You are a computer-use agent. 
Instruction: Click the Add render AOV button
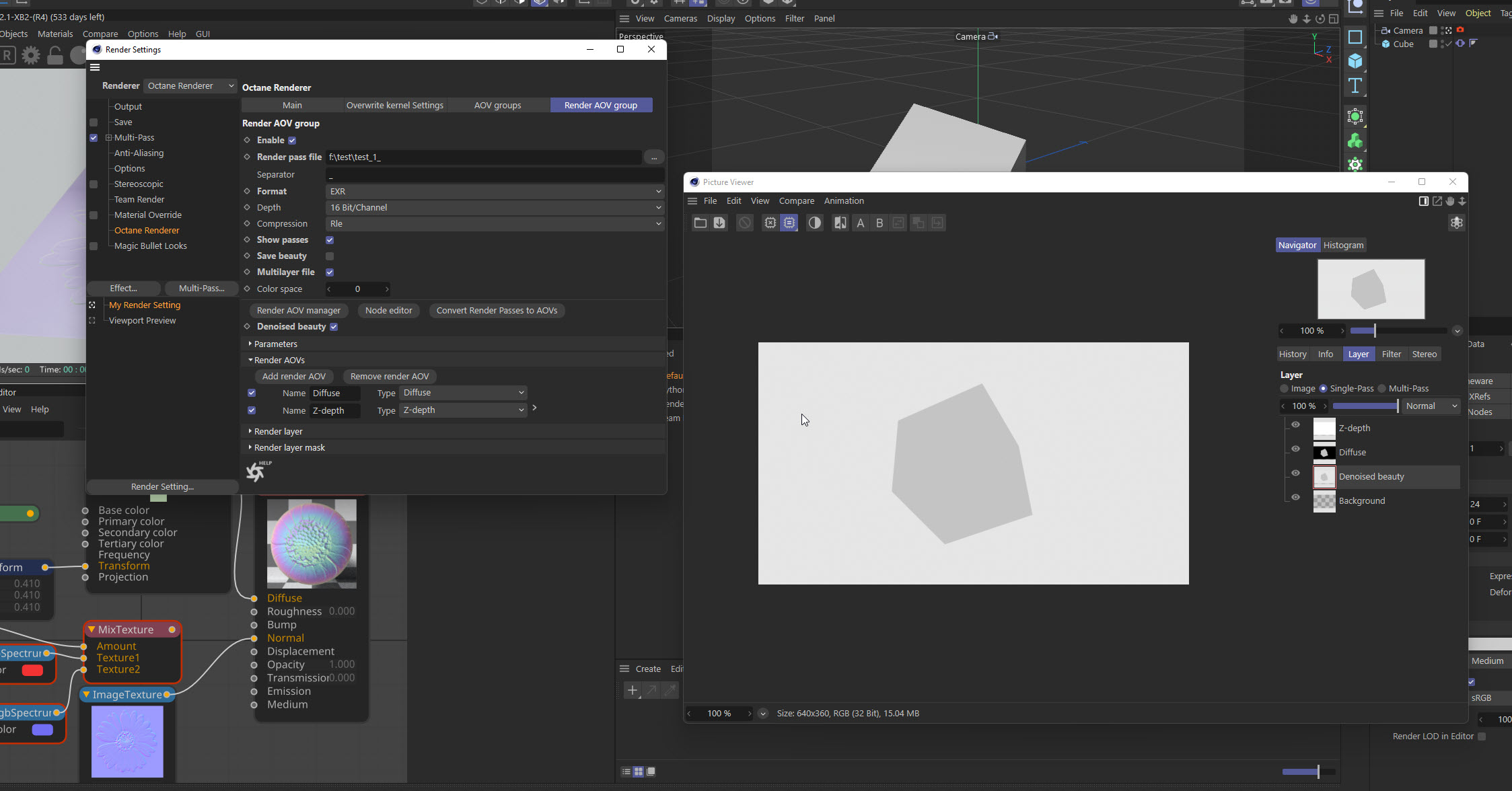pos(293,377)
